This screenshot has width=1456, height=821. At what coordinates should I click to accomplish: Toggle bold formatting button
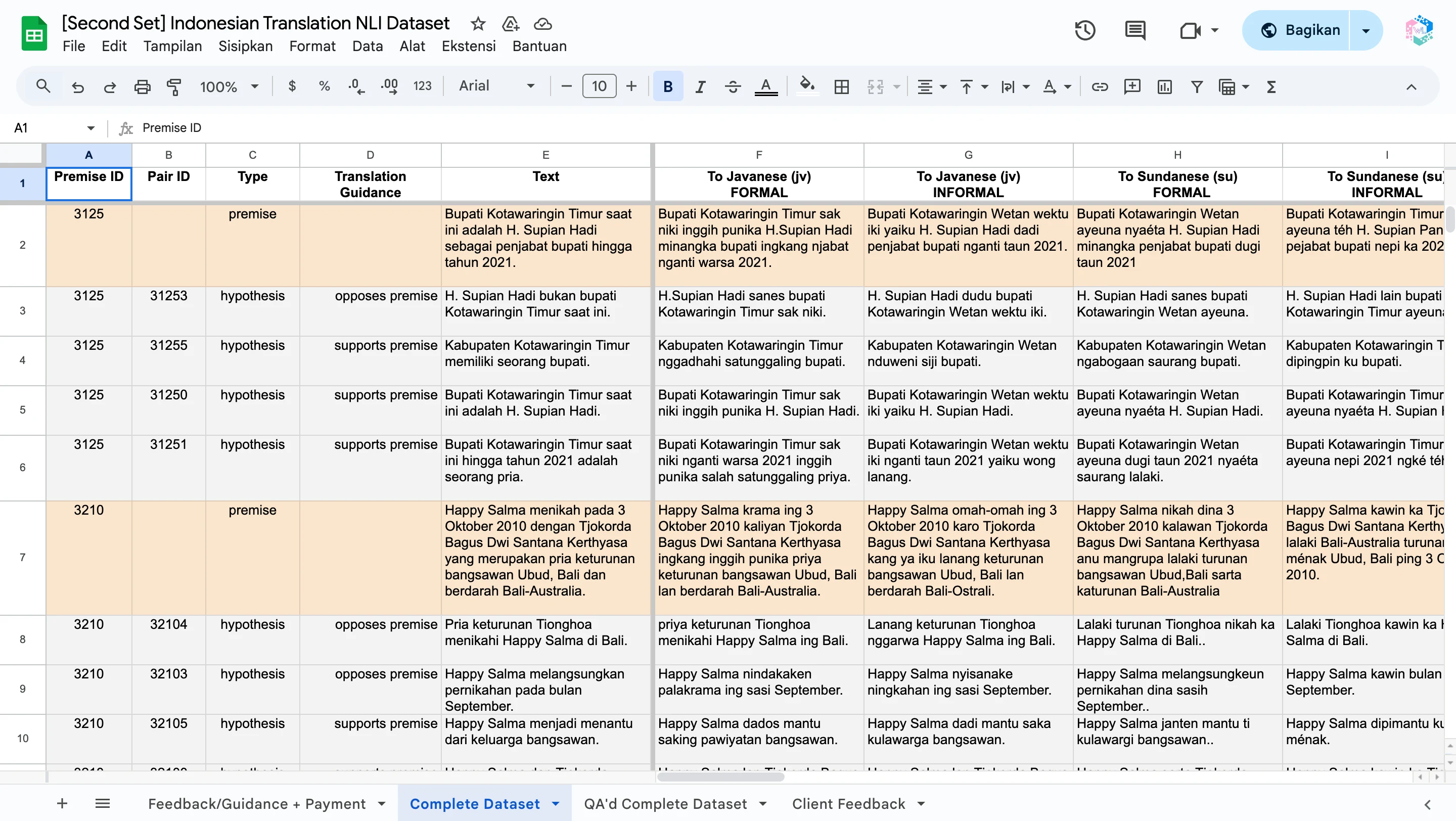tap(667, 86)
